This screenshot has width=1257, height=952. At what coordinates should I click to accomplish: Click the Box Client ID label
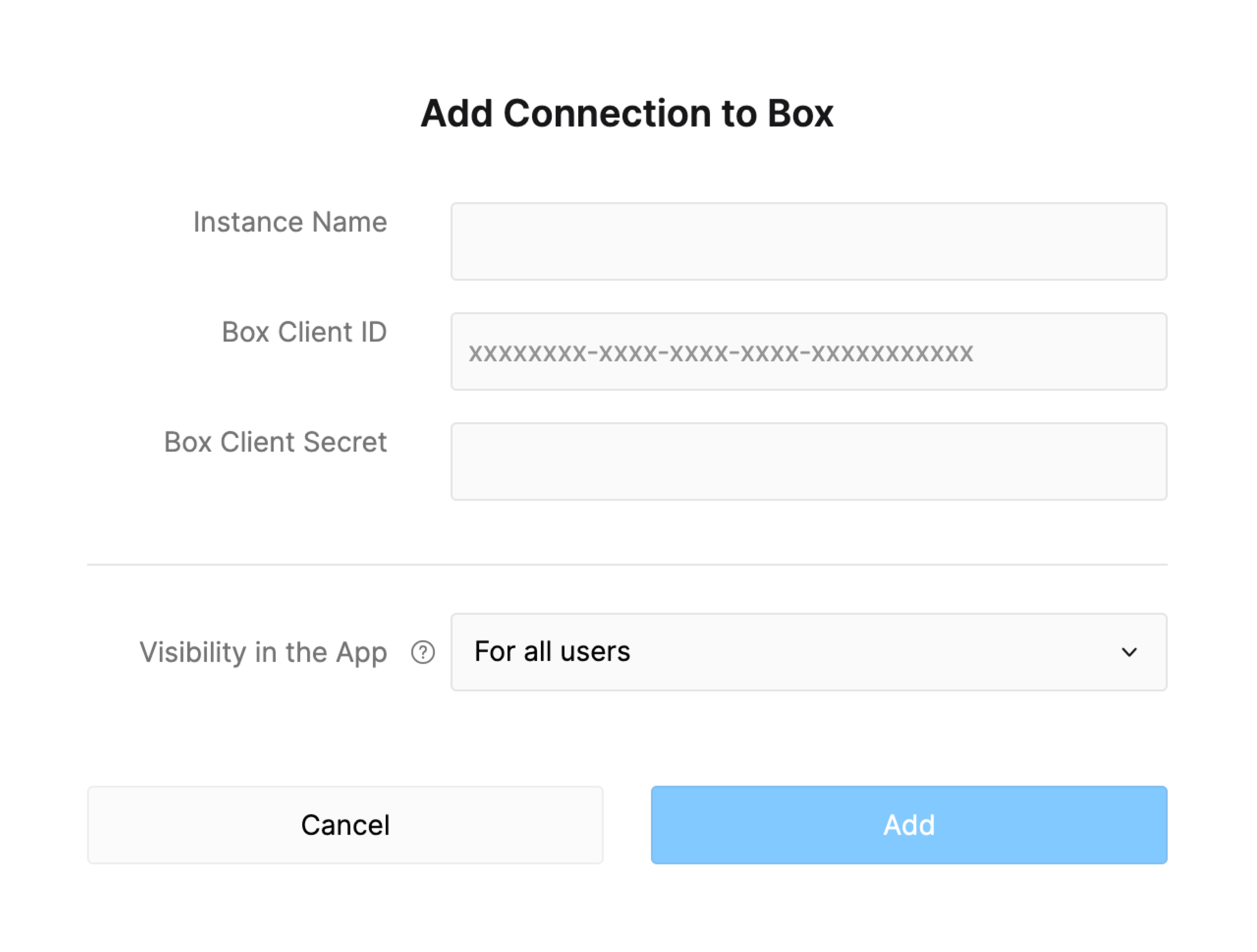304,332
